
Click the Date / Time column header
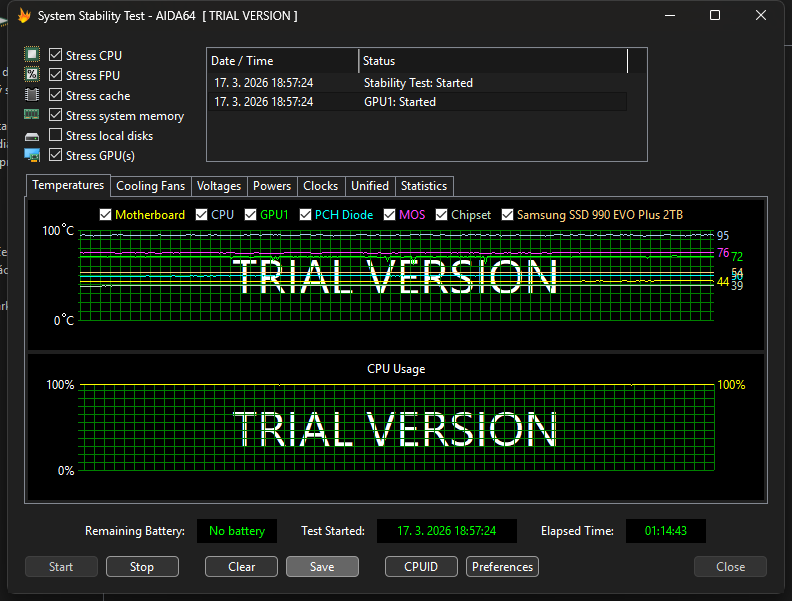click(x=283, y=61)
